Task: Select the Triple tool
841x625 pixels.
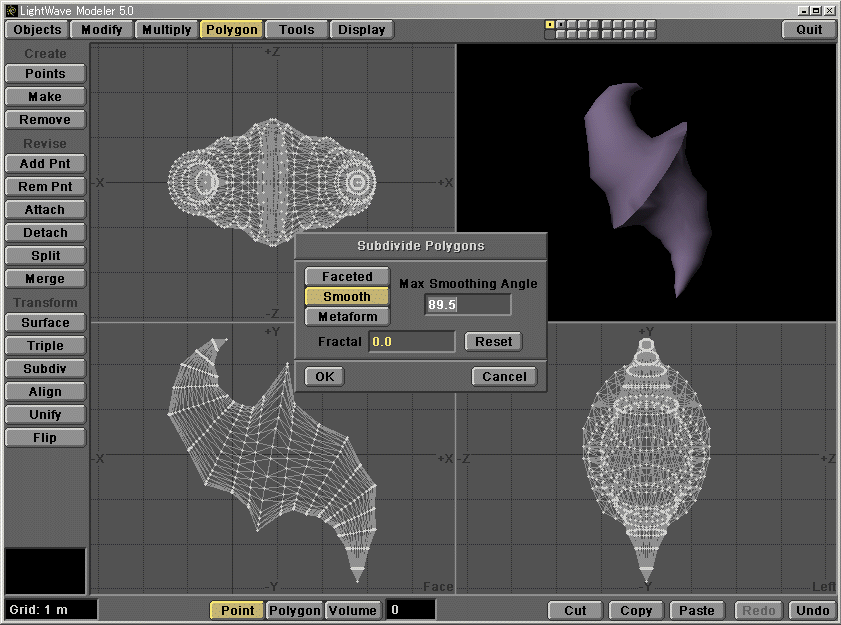Action: 44,345
